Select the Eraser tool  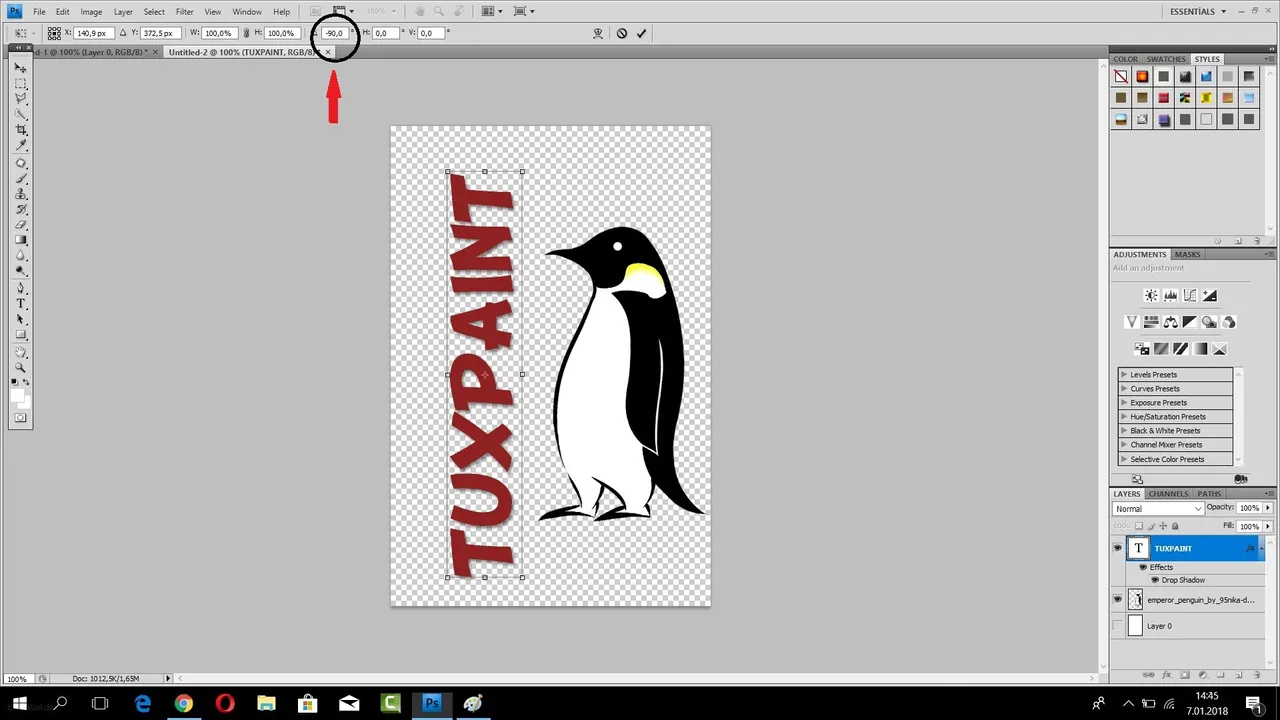point(20,224)
